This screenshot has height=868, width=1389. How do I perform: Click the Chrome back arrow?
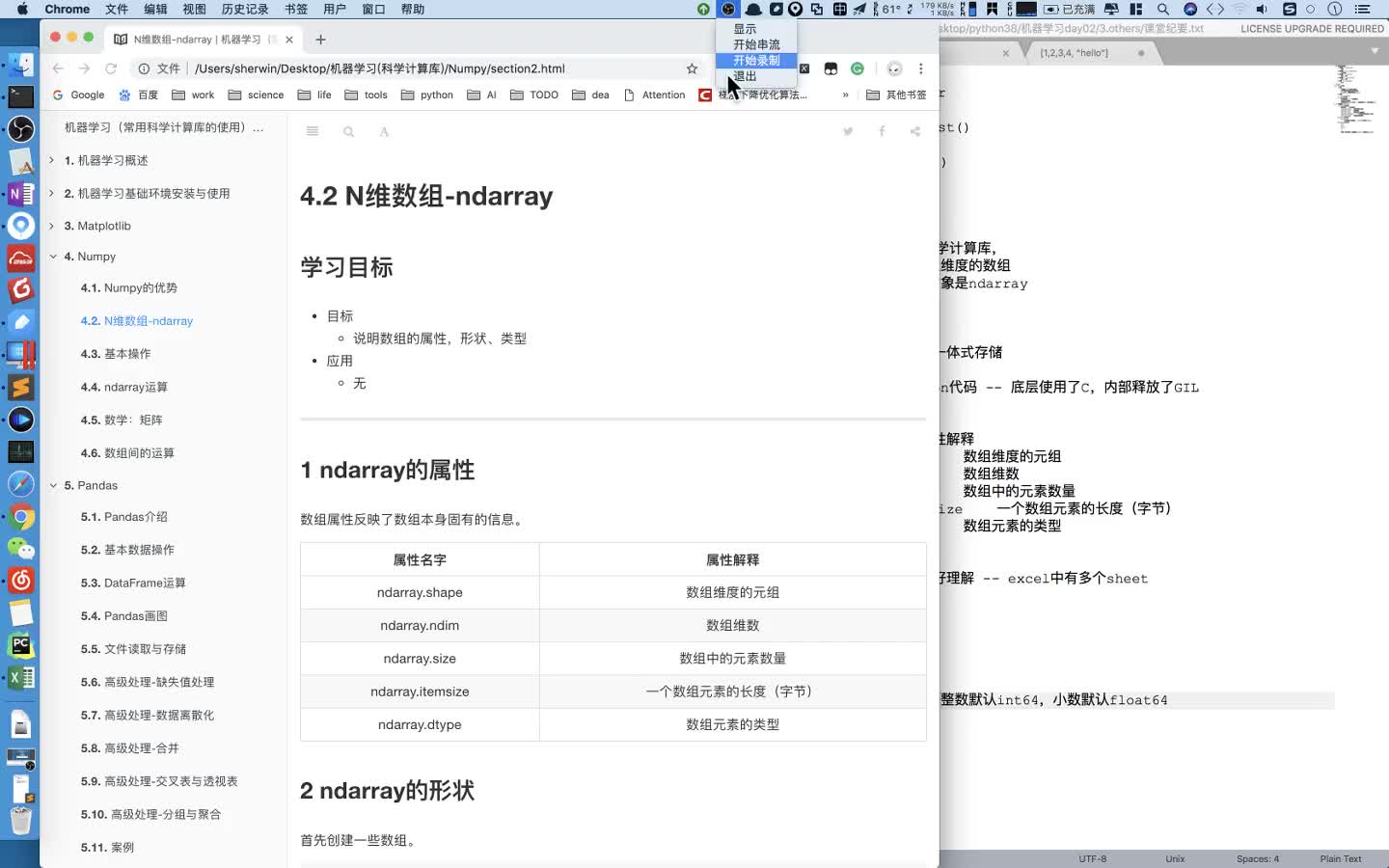click(x=58, y=68)
